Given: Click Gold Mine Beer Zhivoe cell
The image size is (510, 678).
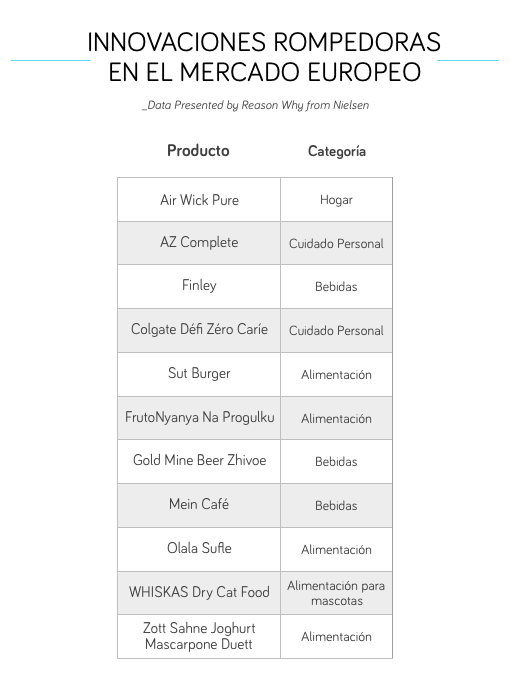Looking at the screenshot, I should click(199, 461).
